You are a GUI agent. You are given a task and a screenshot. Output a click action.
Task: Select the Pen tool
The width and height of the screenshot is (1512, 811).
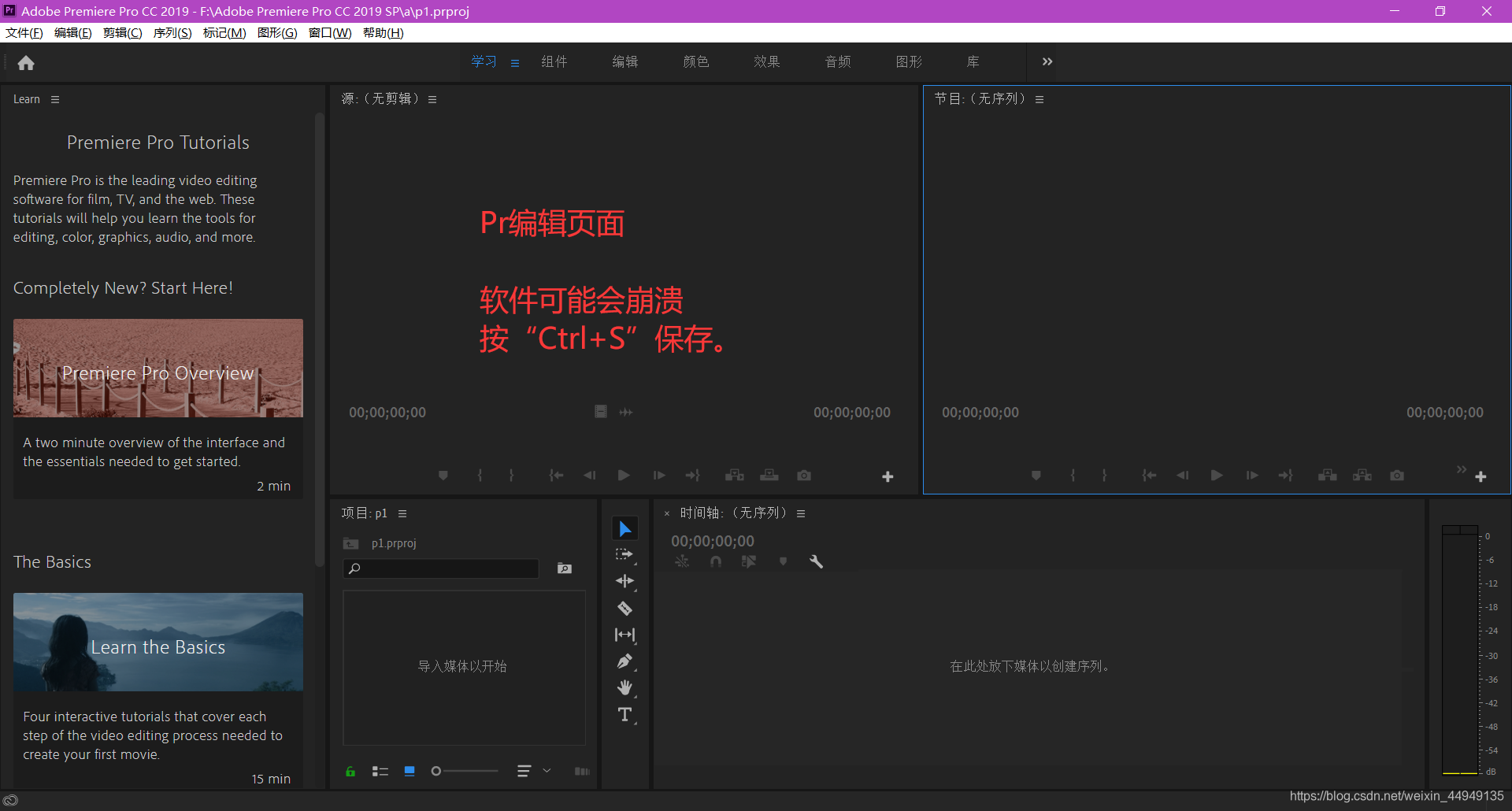[x=624, y=661]
